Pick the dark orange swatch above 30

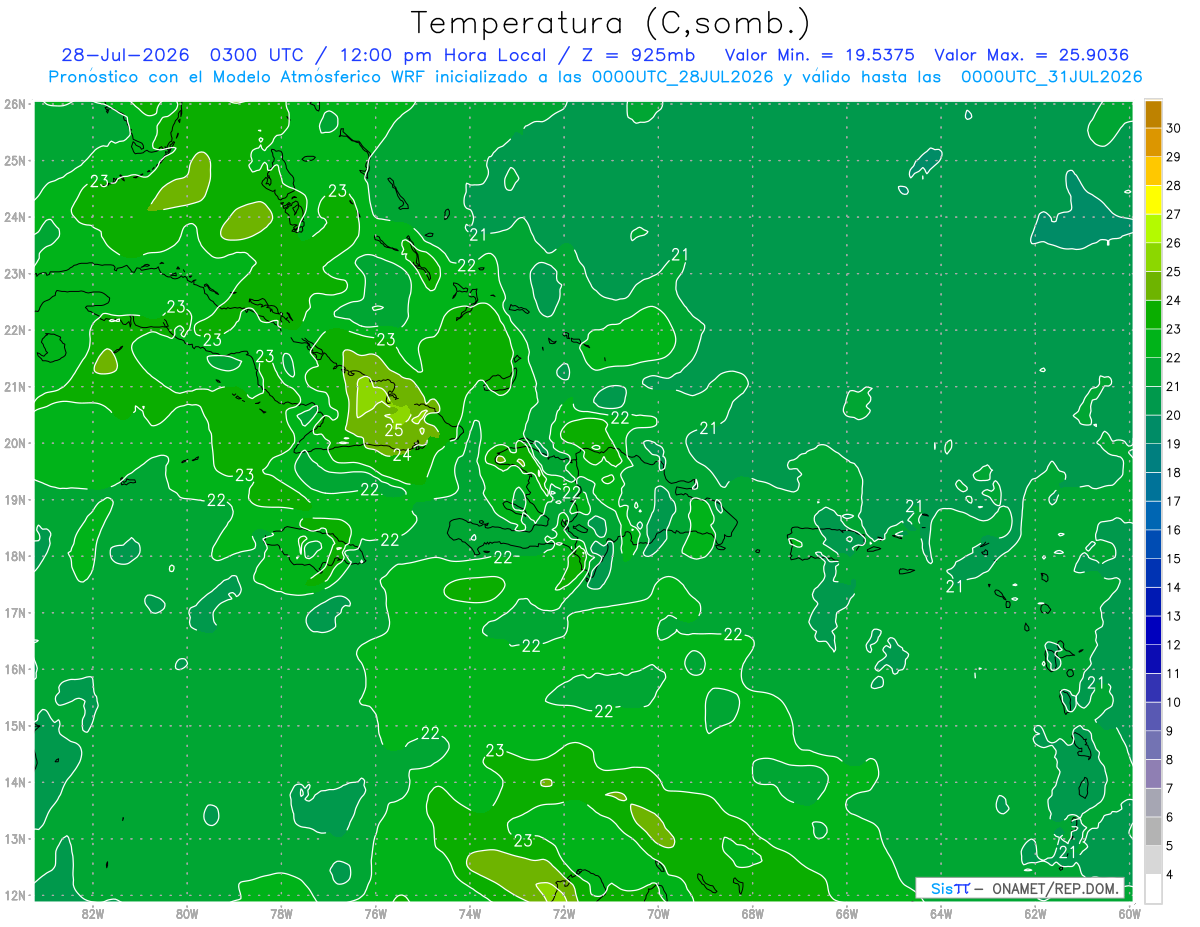coord(1153,114)
